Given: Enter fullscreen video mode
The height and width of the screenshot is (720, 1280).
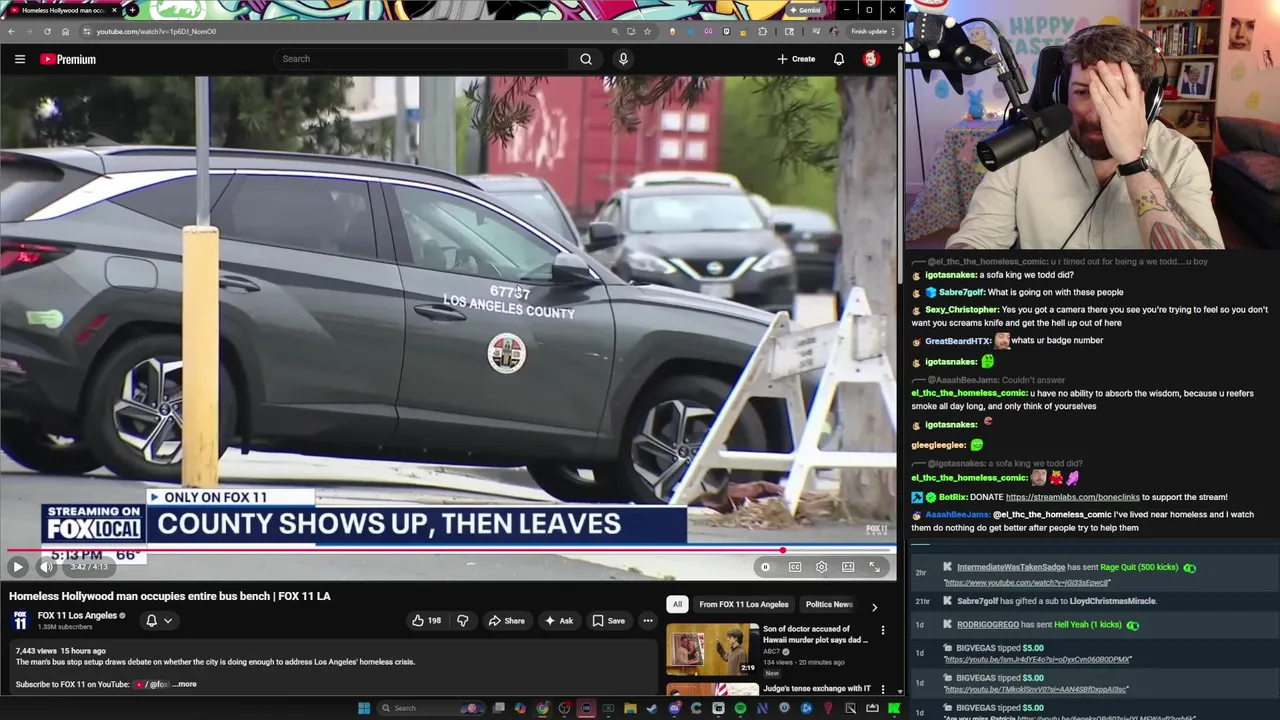Looking at the screenshot, I should point(874,567).
